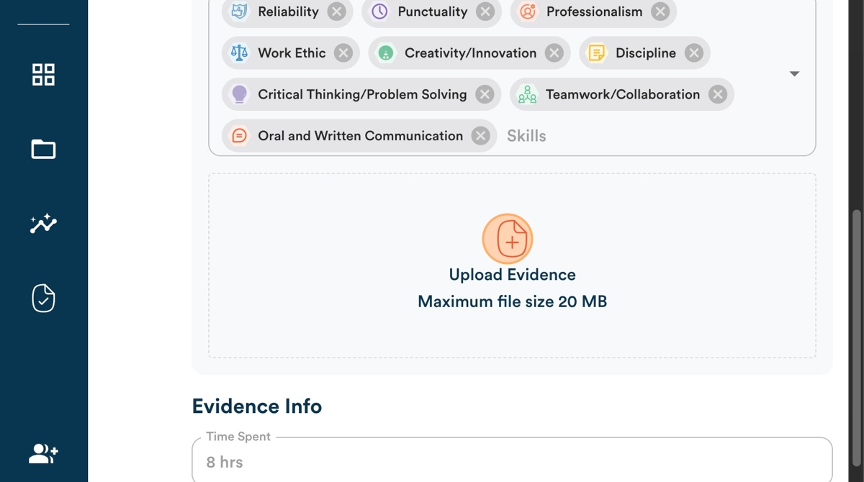Open the analytics sparkle chart icon
This screenshot has width=864, height=482.
tap(43, 223)
